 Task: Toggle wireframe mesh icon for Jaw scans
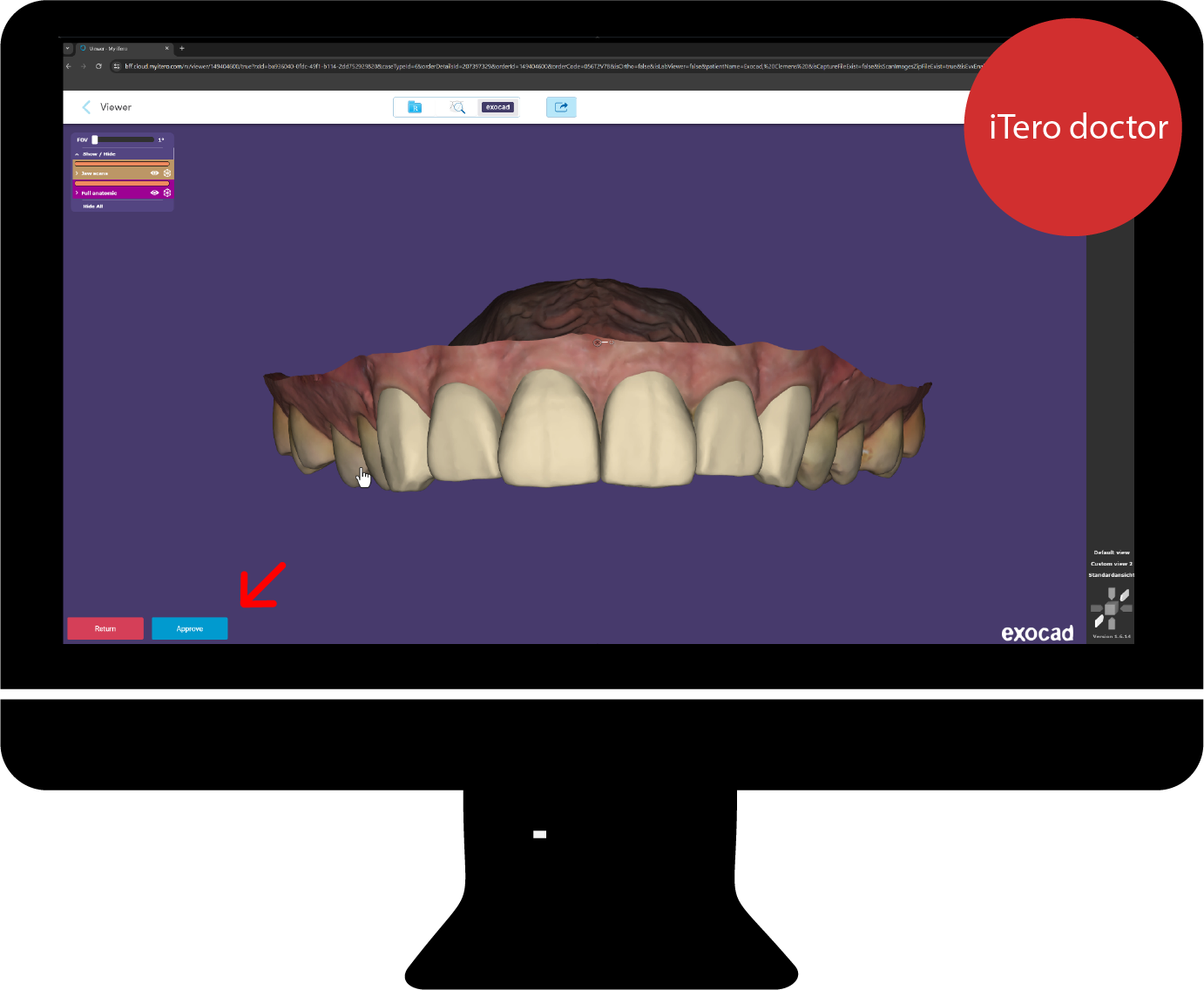tap(167, 173)
